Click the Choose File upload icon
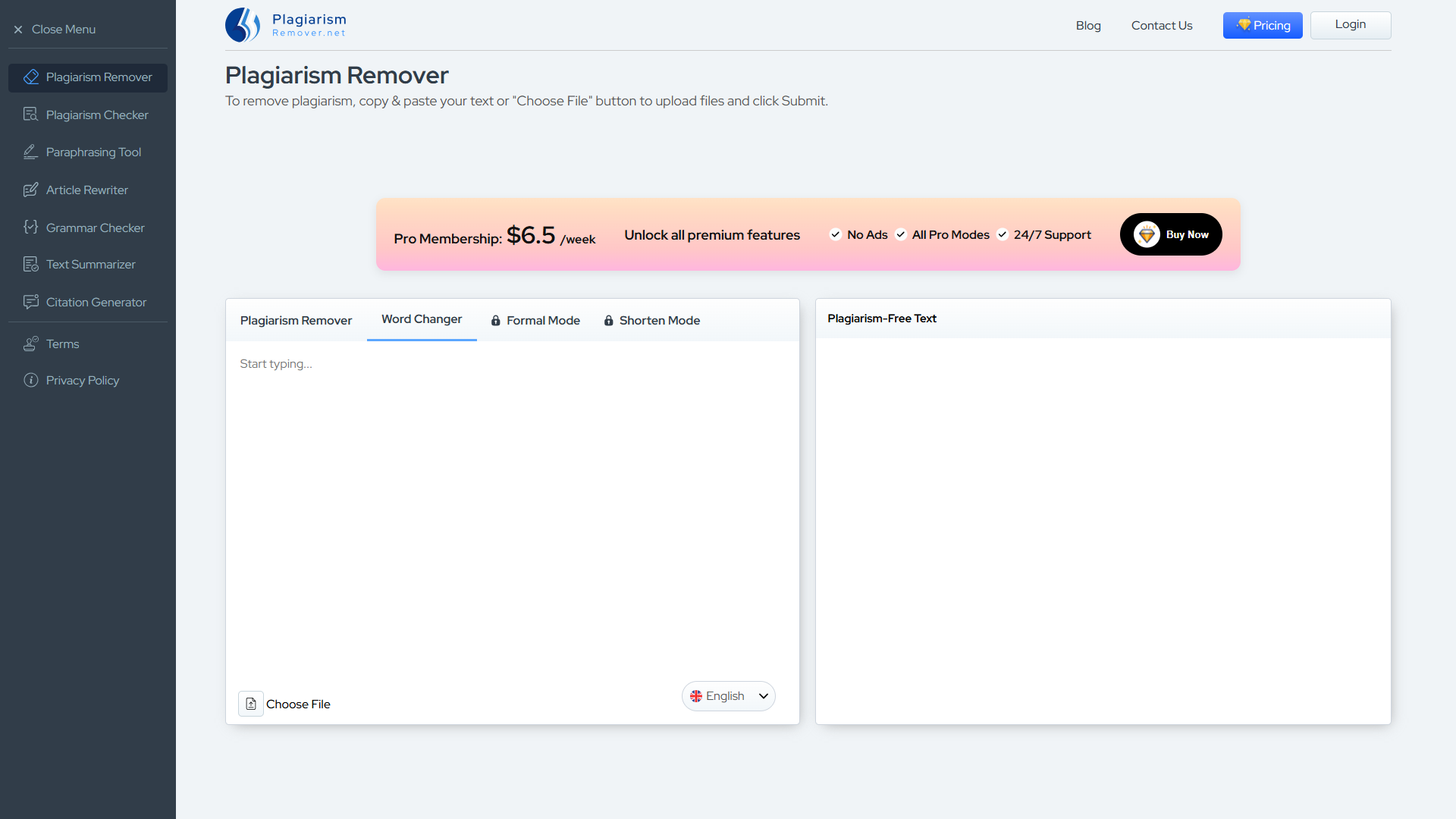The width and height of the screenshot is (1456, 819). click(x=251, y=704)
